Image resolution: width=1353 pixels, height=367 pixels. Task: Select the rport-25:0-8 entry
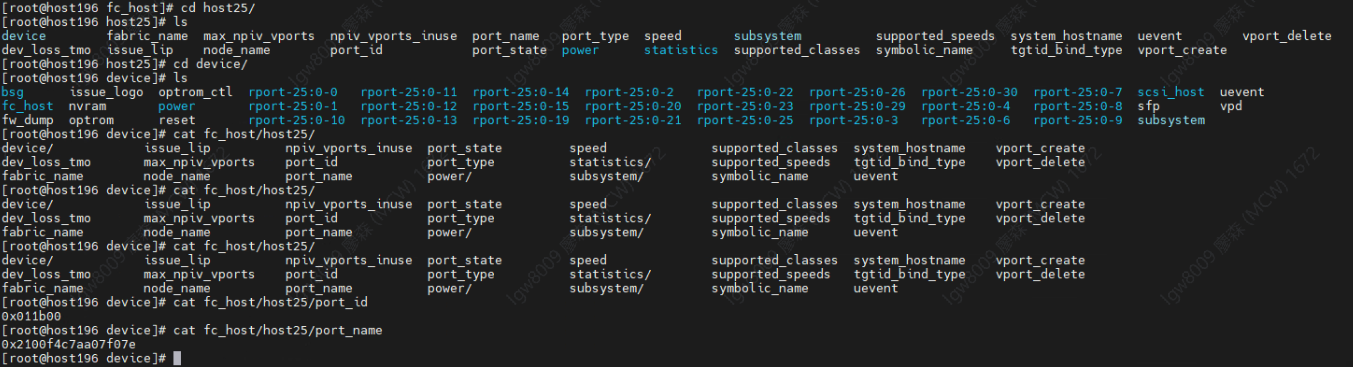(1078, 106)
